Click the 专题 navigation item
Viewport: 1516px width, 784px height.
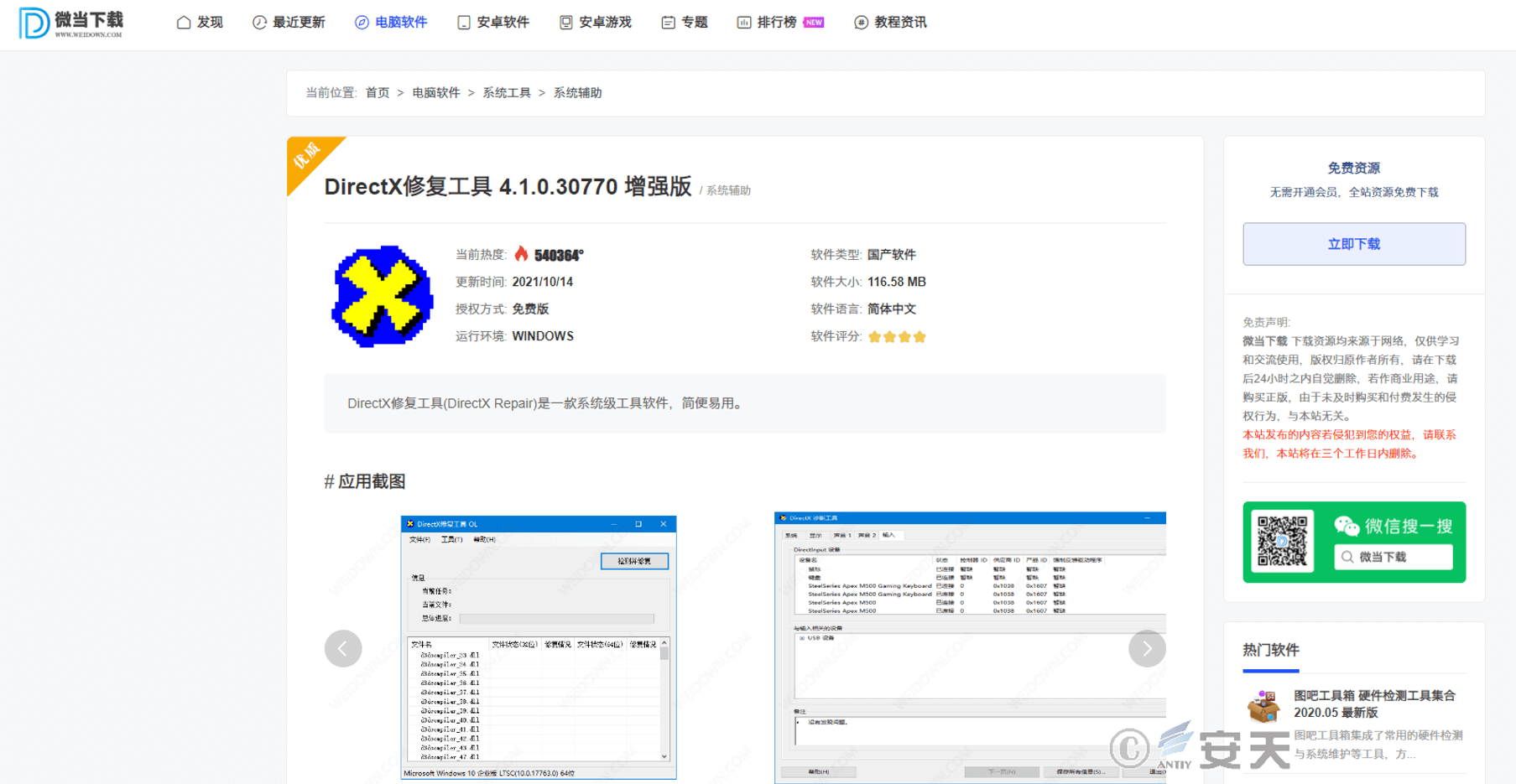click(x=685, y=23)
